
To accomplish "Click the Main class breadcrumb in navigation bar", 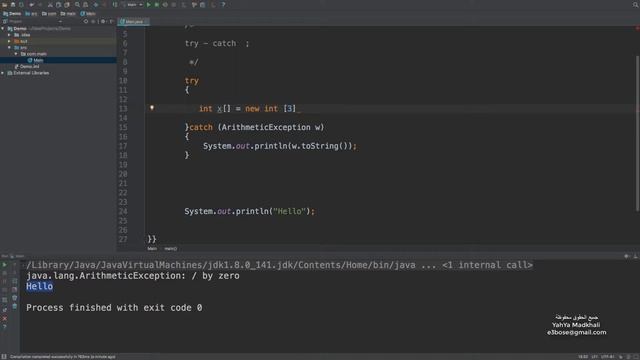I will click(88, 13).
